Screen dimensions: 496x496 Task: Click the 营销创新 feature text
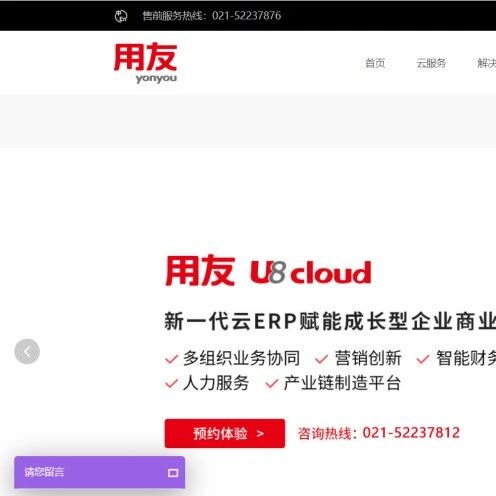click(368, 358)
